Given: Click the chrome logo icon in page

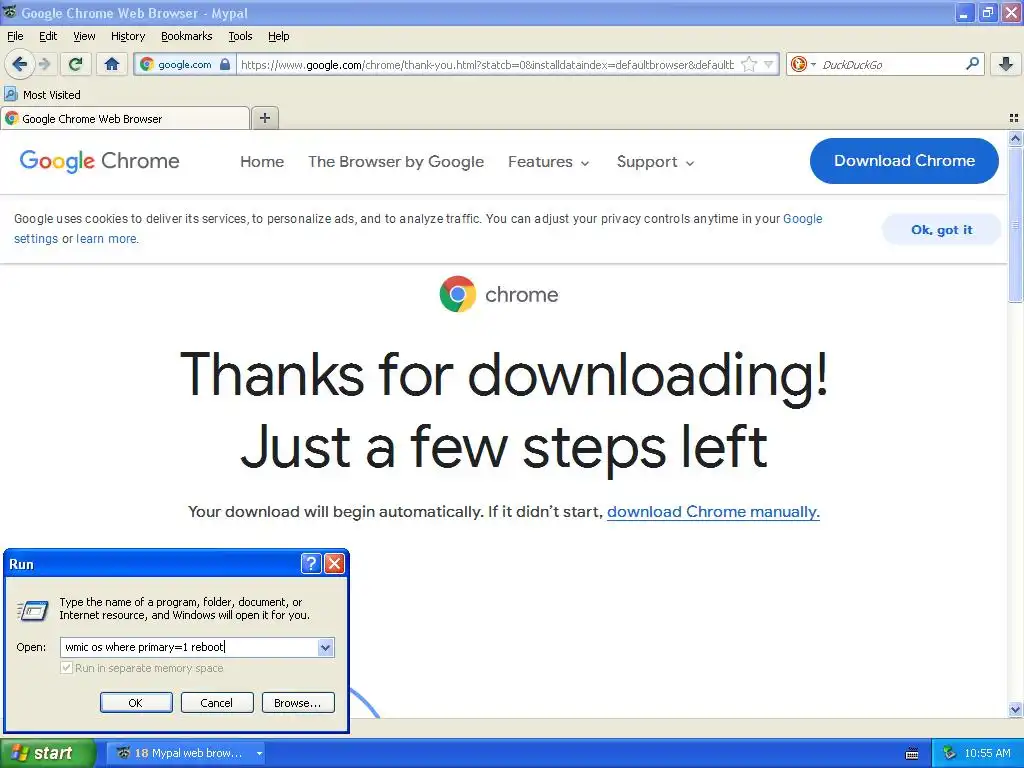Looking at the screenshot, I should click(457, 294).
